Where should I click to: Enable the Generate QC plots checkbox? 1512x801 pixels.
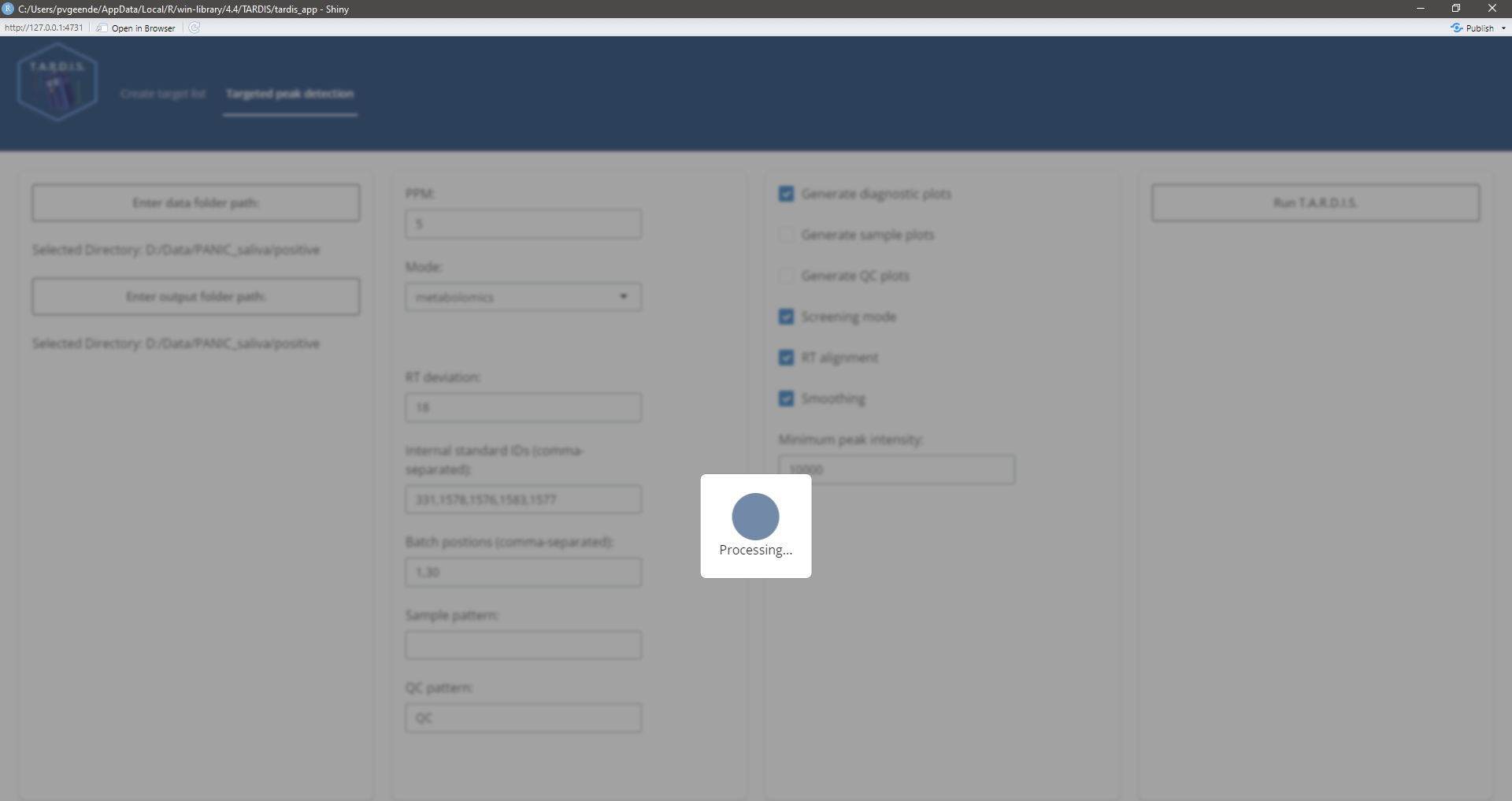point(786,276)
